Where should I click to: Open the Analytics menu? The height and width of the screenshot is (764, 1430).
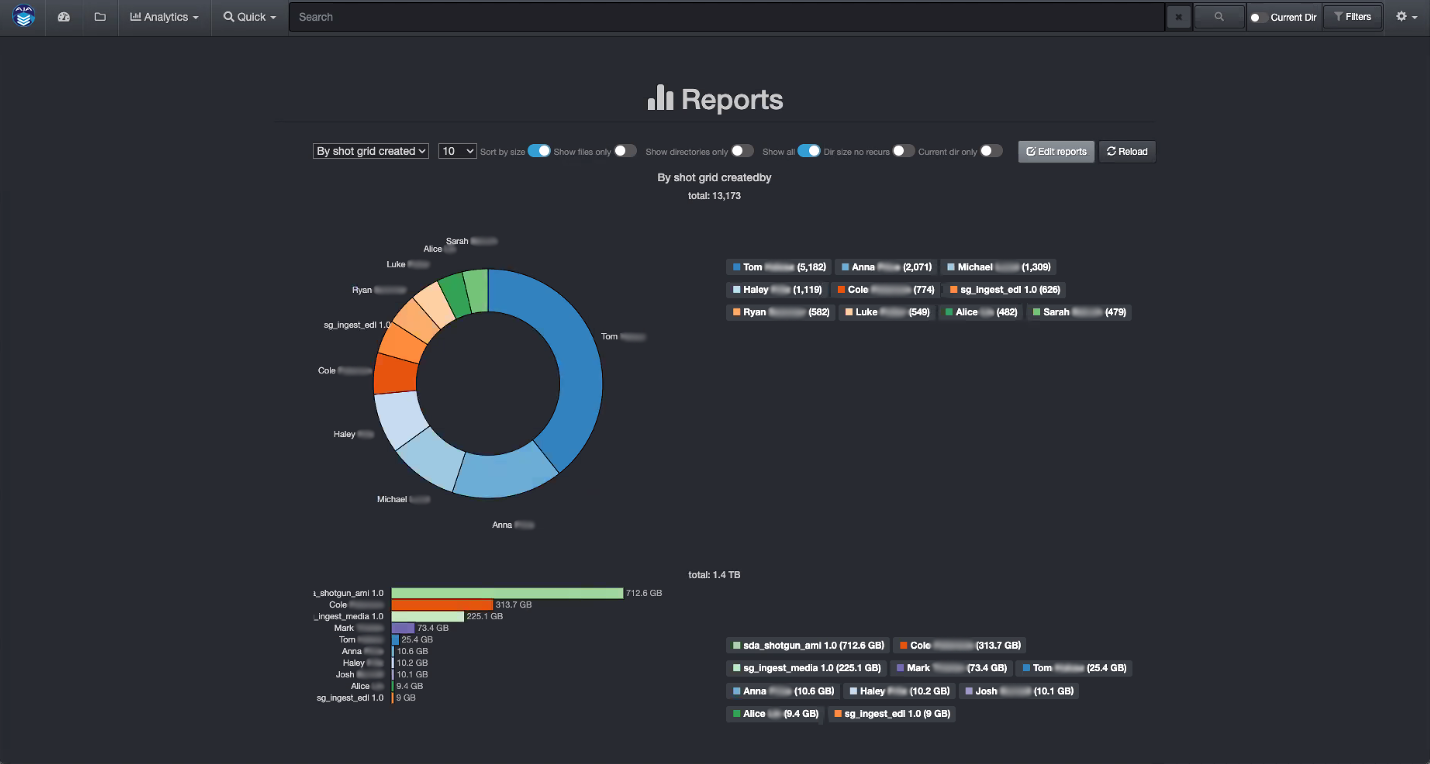[x=164, y=17]
